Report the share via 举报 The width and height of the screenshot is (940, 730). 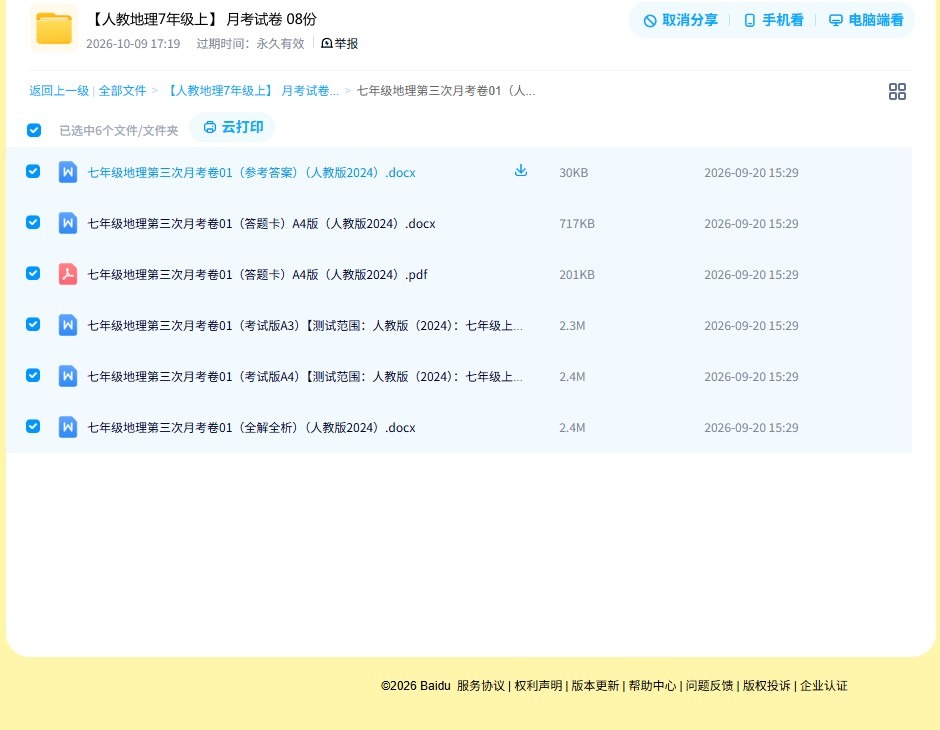339,43
